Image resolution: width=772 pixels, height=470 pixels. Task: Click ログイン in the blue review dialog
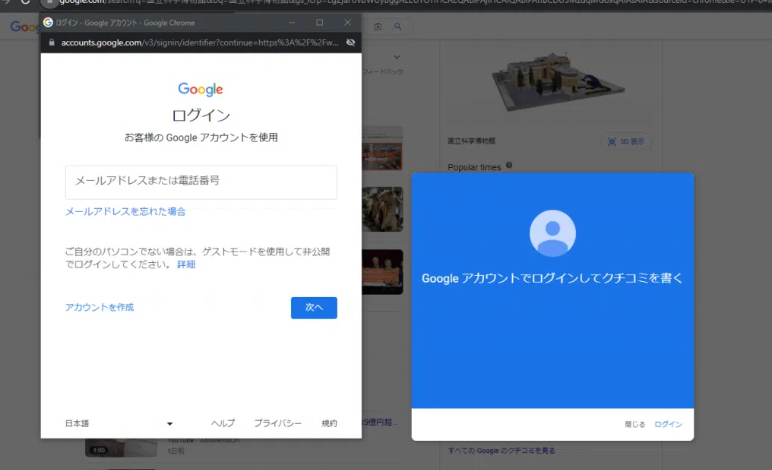(x=668, y=424)
